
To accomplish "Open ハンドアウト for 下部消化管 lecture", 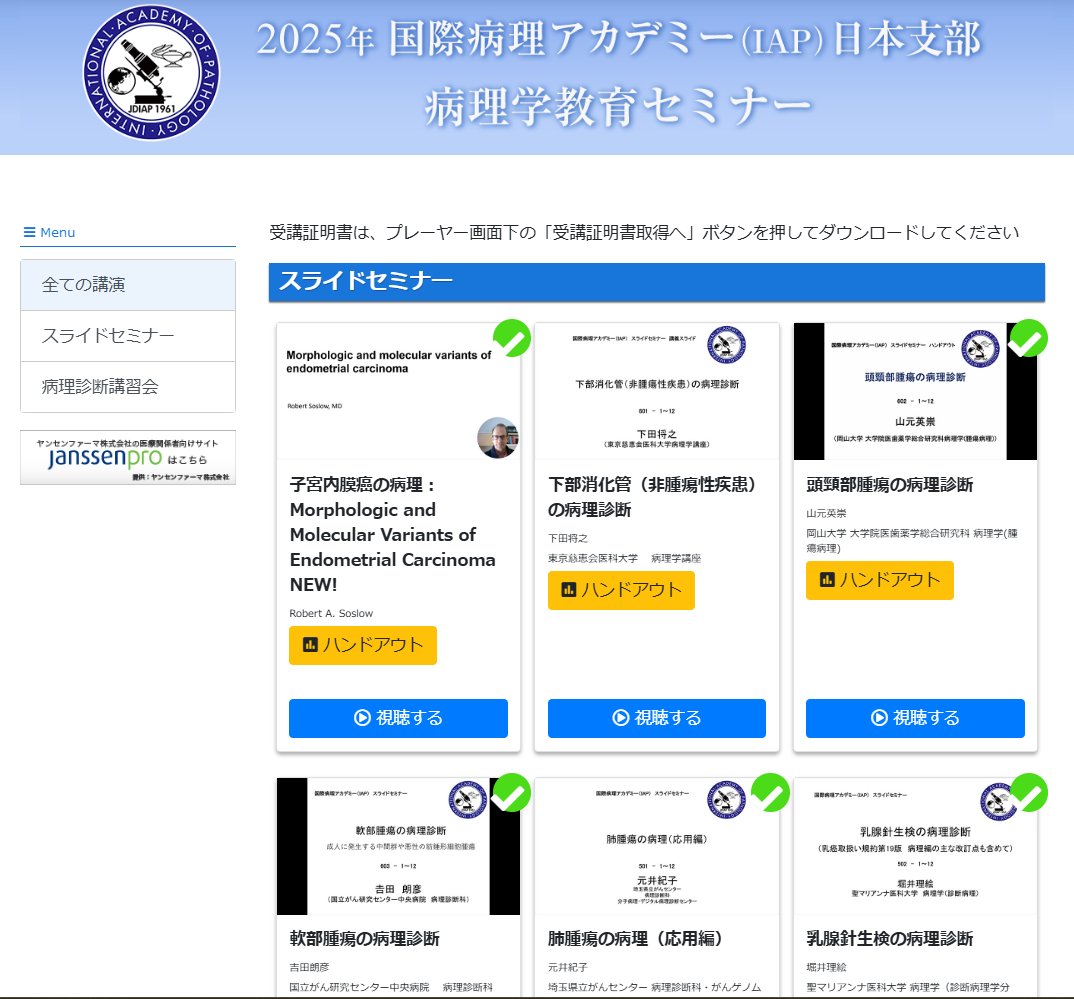I will [621, 590].
